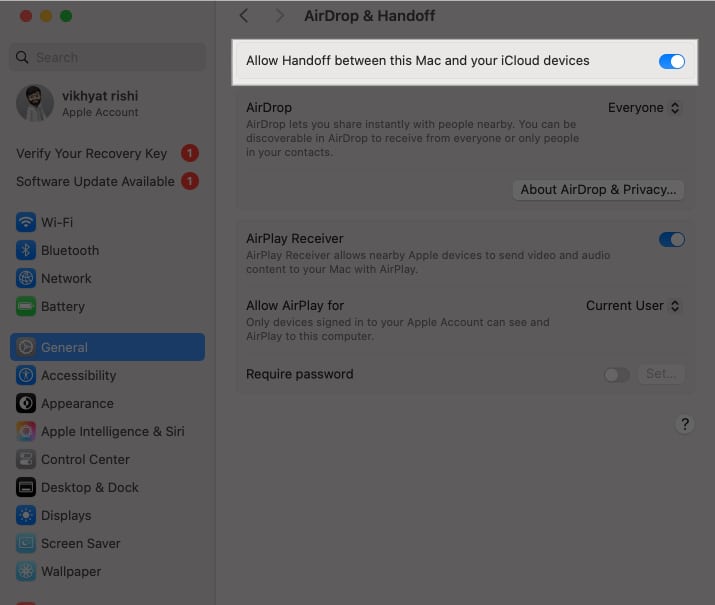Open the Desktop & Dock icon
The height and width of the screenshot is (605, 715).
pos(26,487)
